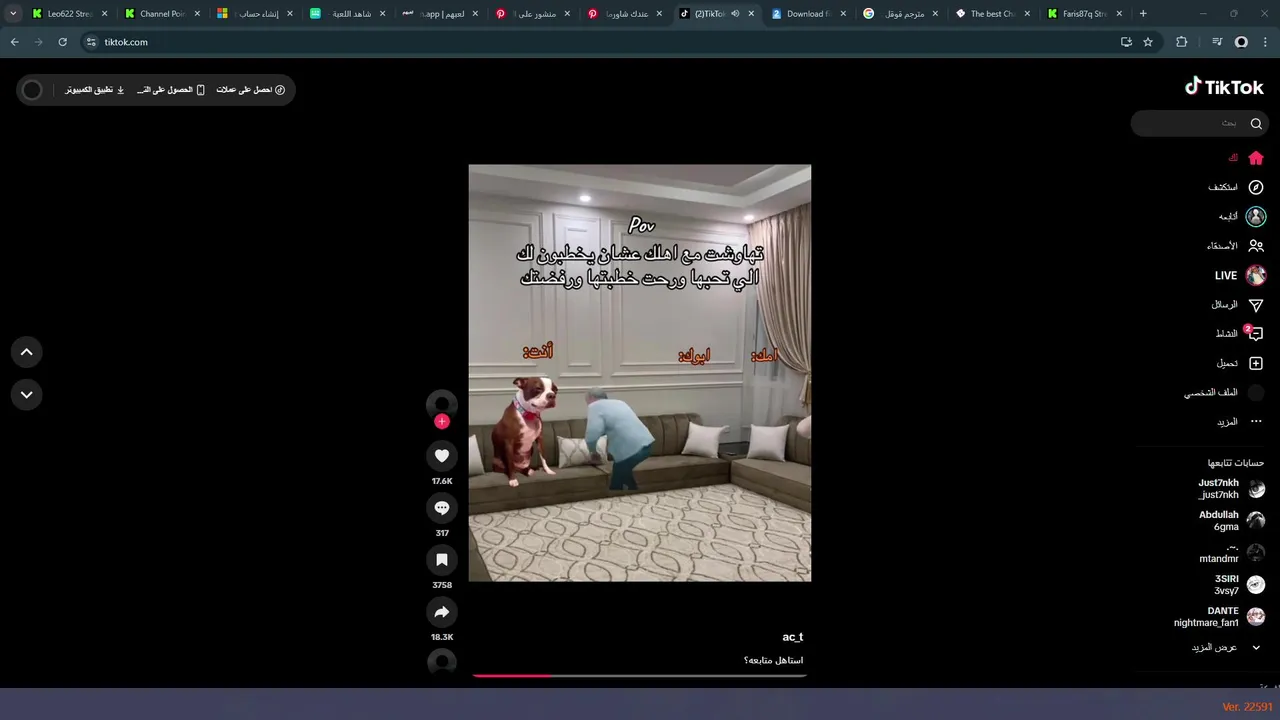Open the More three-dots menu
This screenshot has height=720, width=1280.
1256,421
